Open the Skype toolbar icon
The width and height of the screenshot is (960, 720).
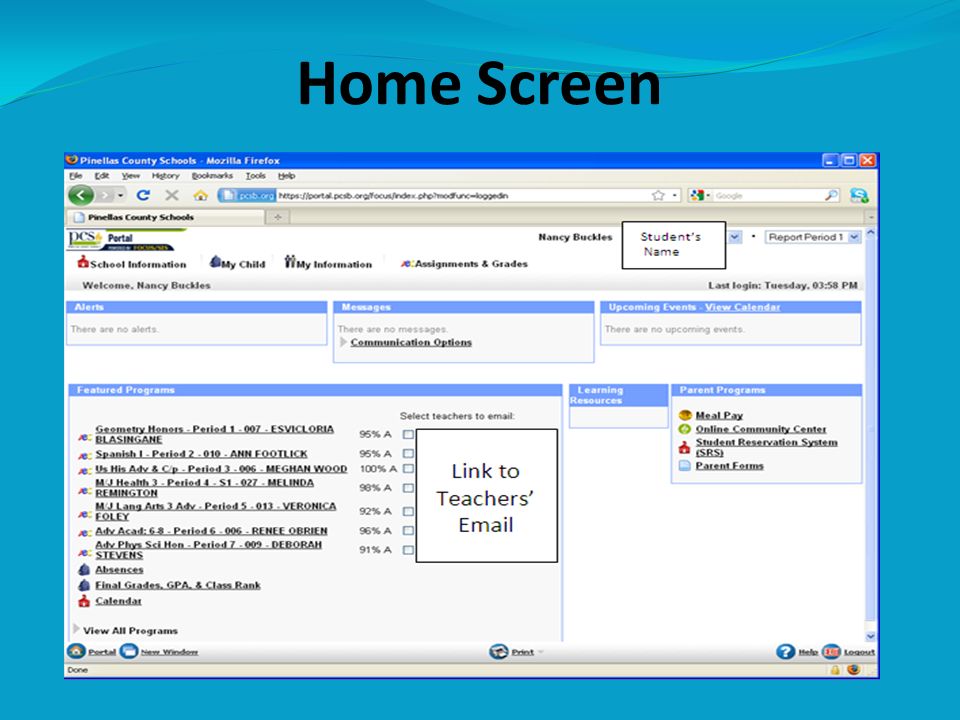pos(859,195)
